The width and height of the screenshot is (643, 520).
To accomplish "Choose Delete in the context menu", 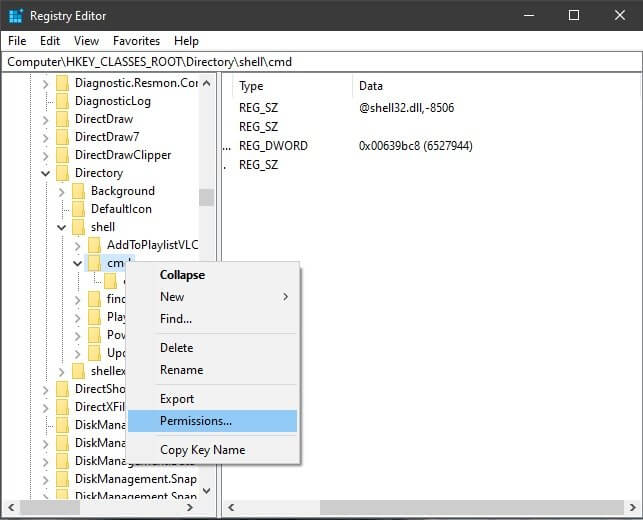I will tap(212, 348).
